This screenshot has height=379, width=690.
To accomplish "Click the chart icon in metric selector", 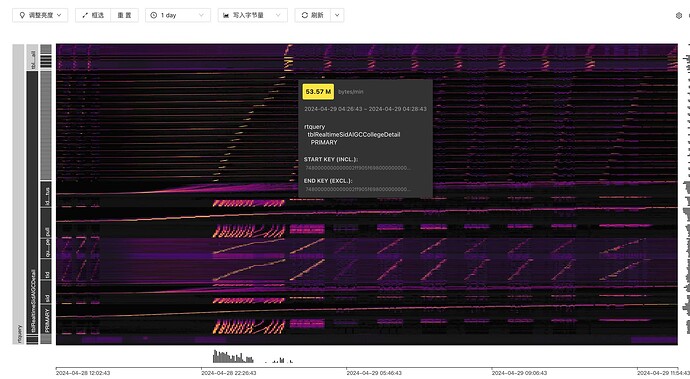I will tap(226, 15).
